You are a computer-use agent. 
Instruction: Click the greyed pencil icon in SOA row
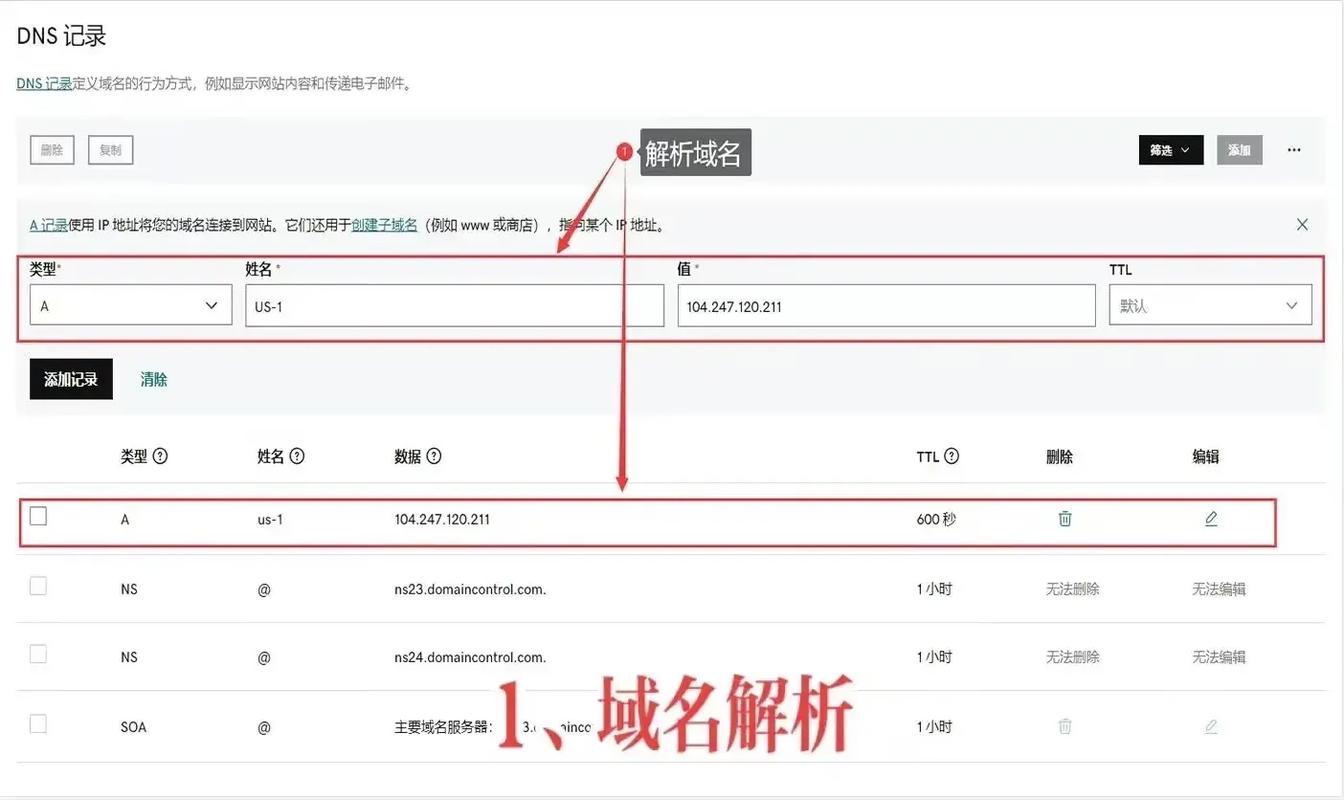point(1211,726)
